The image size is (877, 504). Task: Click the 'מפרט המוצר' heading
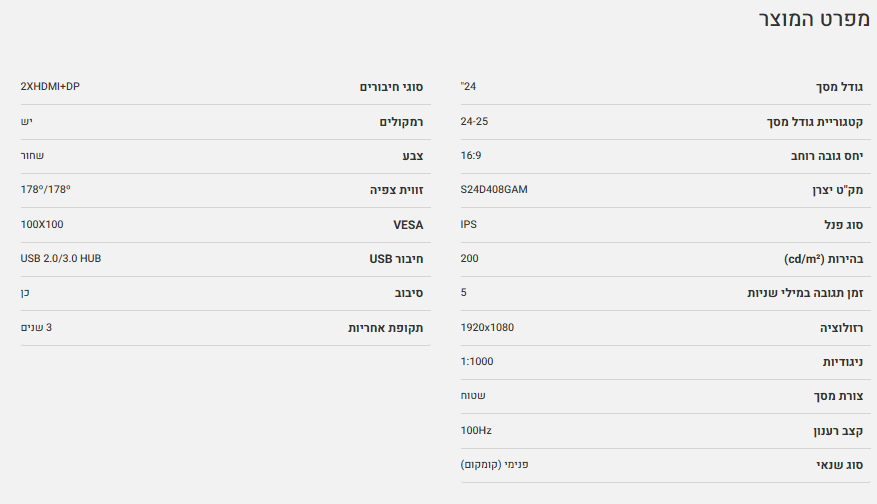(x=810, y=21)
